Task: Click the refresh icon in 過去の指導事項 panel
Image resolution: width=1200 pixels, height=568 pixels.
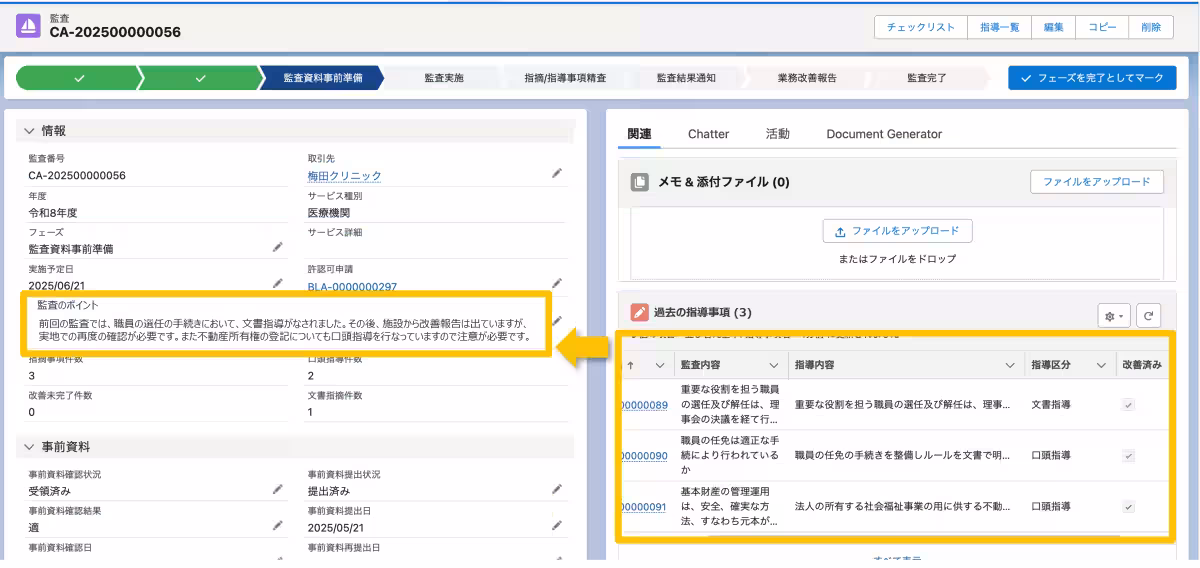Action: pyautogui.click(x=1149, y=315)
